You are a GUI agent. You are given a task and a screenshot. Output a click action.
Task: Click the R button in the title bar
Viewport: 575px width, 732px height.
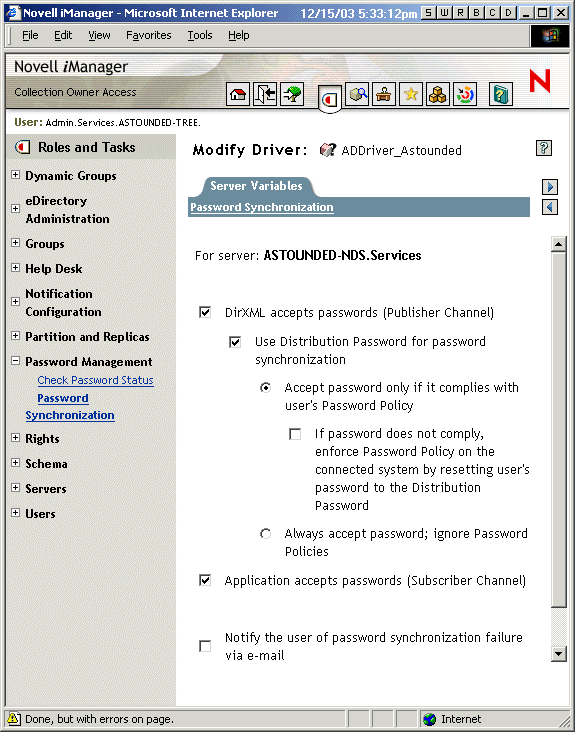tap(460, 13)
